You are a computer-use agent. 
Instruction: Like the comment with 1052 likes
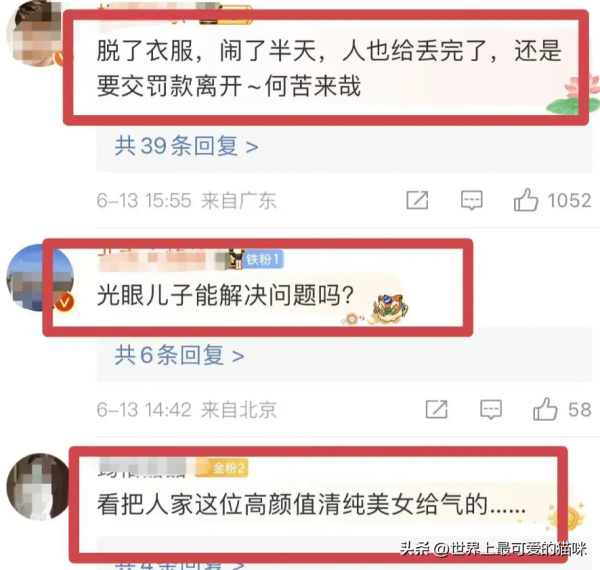(x=526, y=200)
